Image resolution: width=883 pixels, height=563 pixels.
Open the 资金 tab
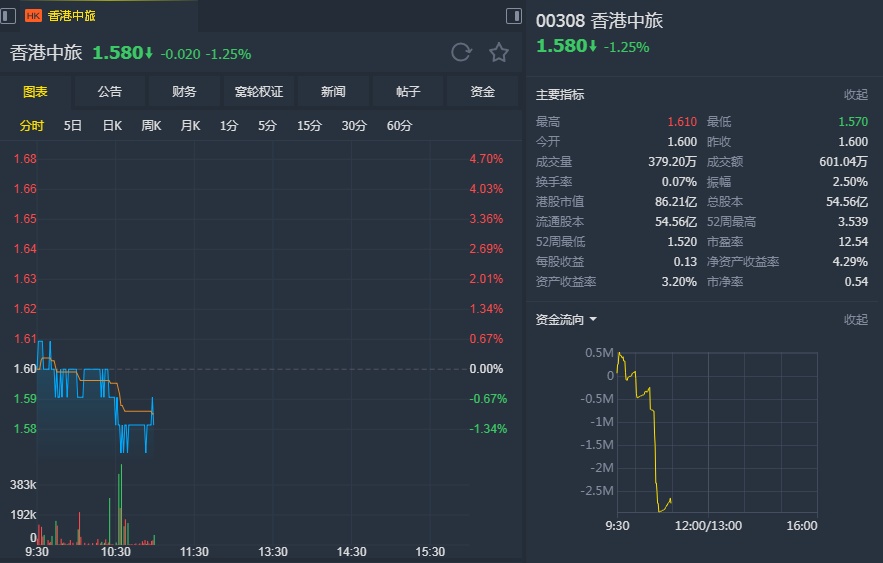point(483,92)
